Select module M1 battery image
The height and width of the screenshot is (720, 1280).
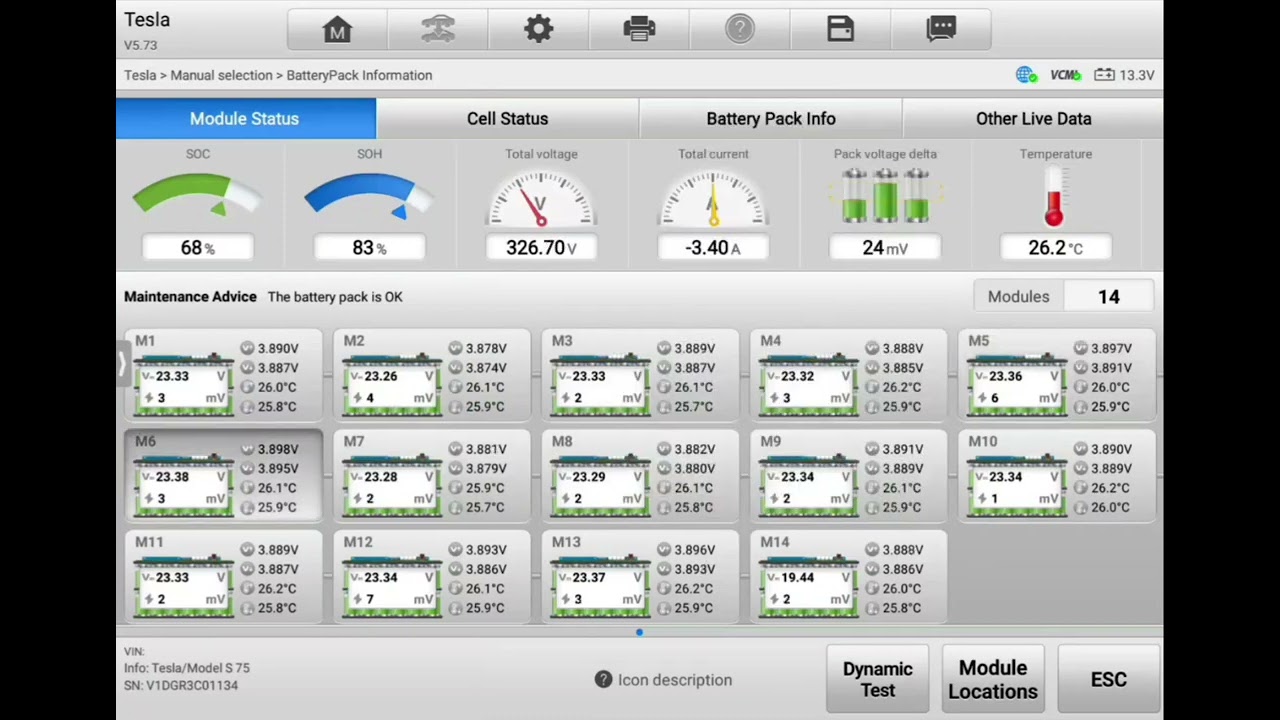click(183, 385)
